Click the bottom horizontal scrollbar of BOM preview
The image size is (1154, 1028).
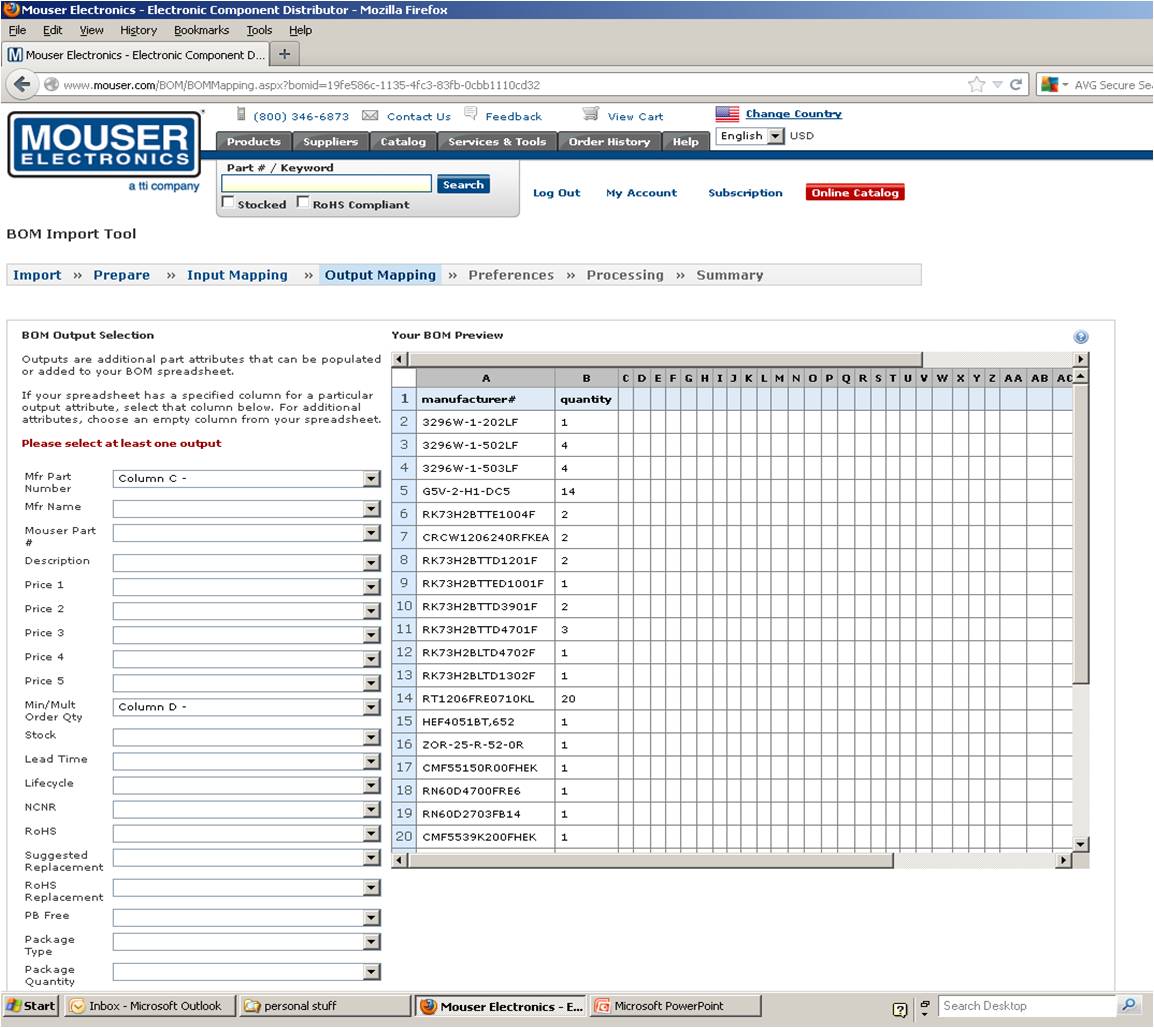(732, 859)
